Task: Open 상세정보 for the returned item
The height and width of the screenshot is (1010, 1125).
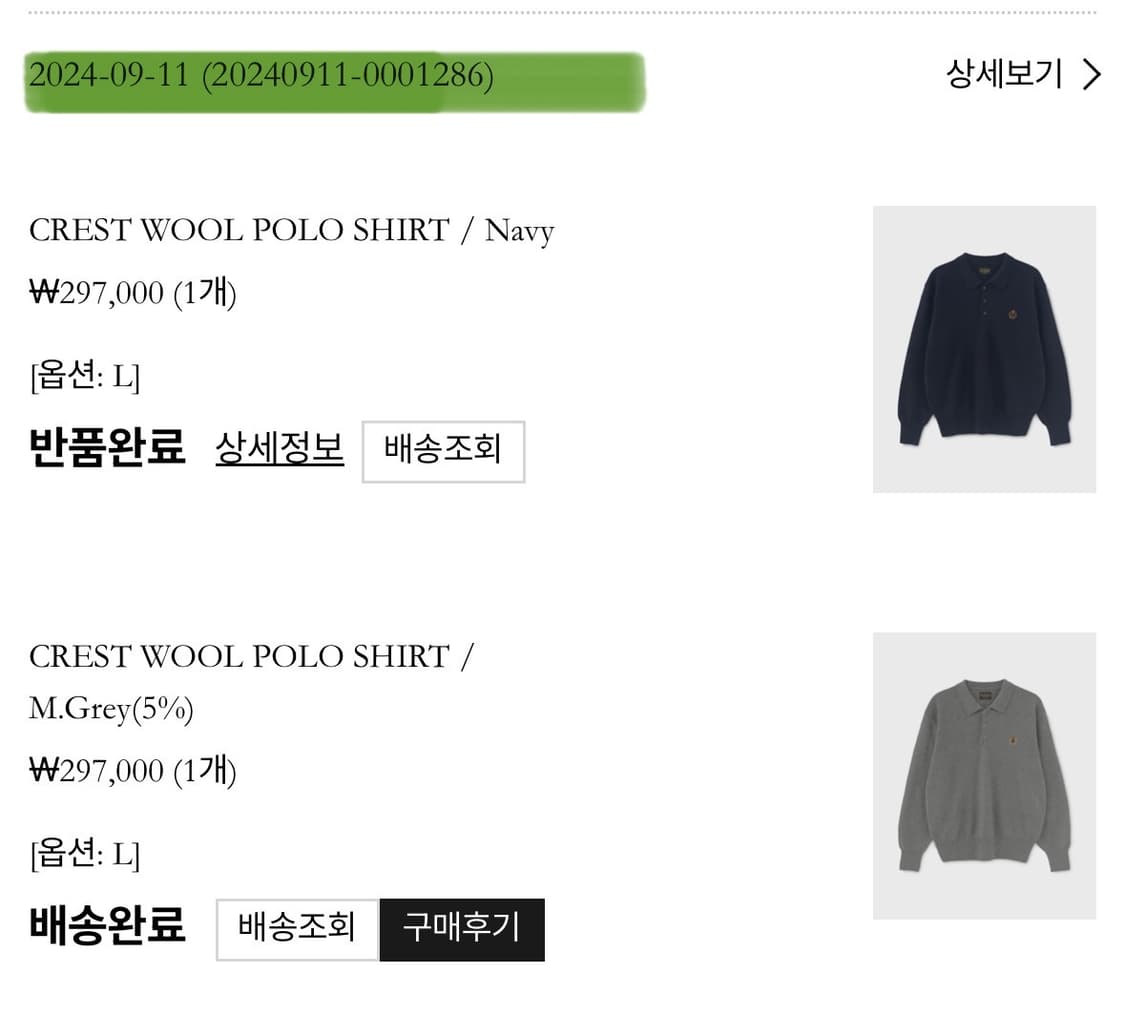Action: (x=280, y=448)
